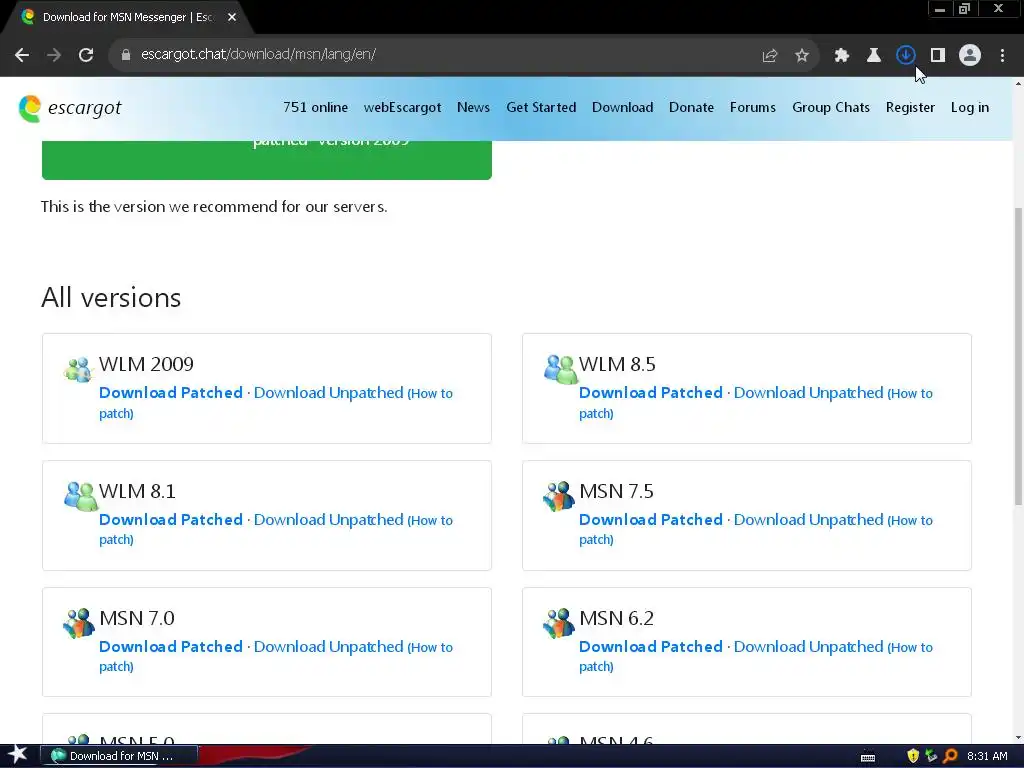
Task: Select the Download for MSN Messenger tab
Action: [128, 18]
